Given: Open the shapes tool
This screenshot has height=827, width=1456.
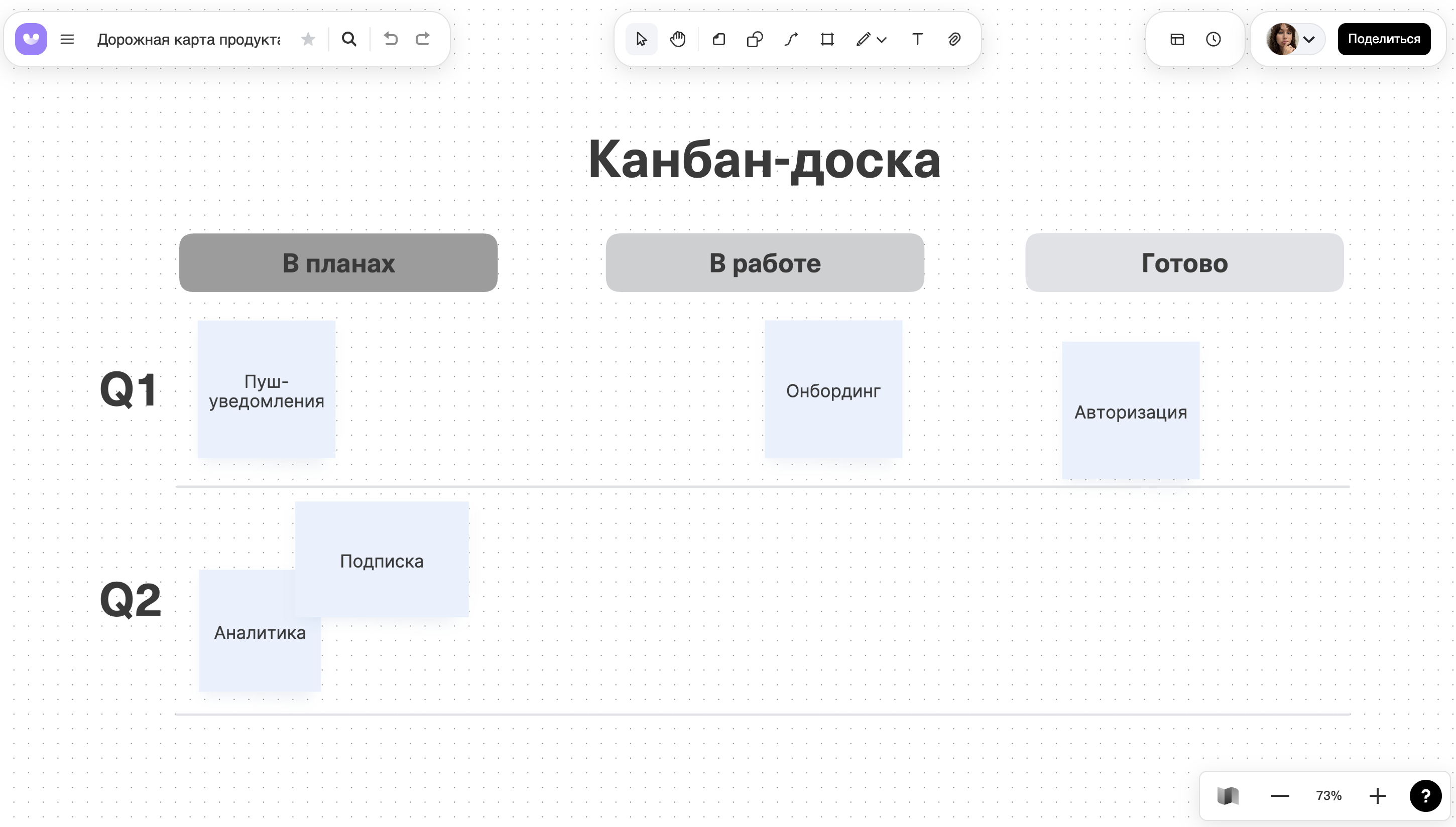Looking at the screenshot, I should pos(755,39).
